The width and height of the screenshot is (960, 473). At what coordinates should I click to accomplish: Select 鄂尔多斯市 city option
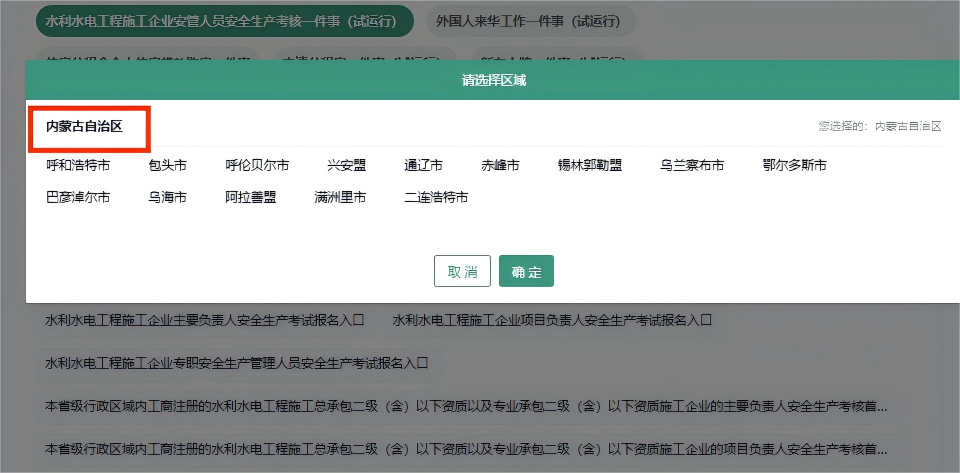point(794,165)
